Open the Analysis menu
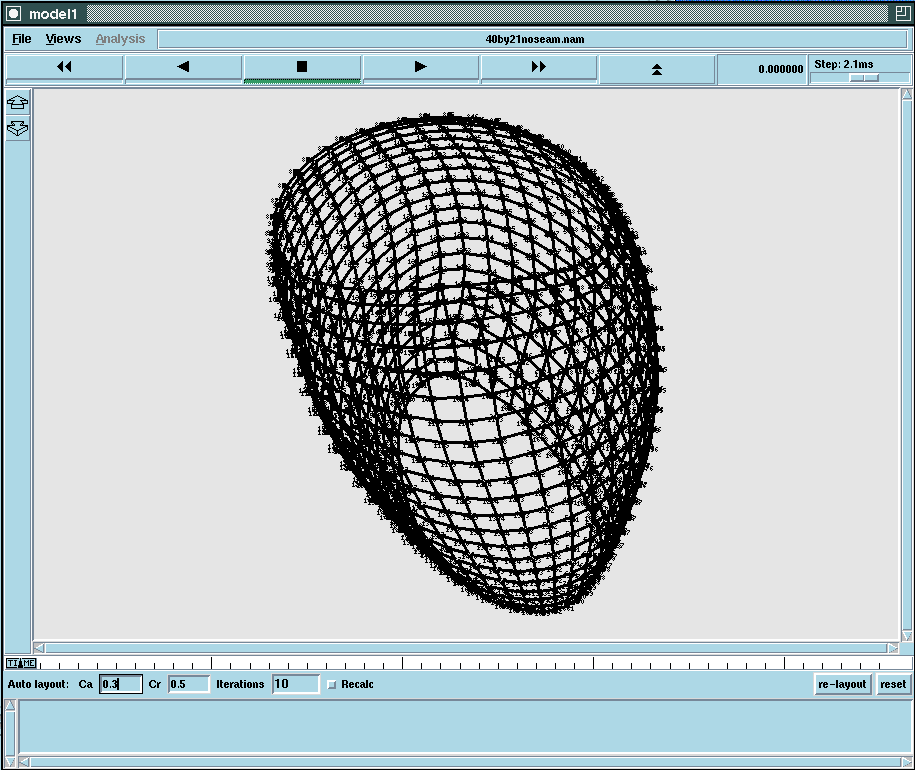 pyautogui.click(x=120, y=39)
